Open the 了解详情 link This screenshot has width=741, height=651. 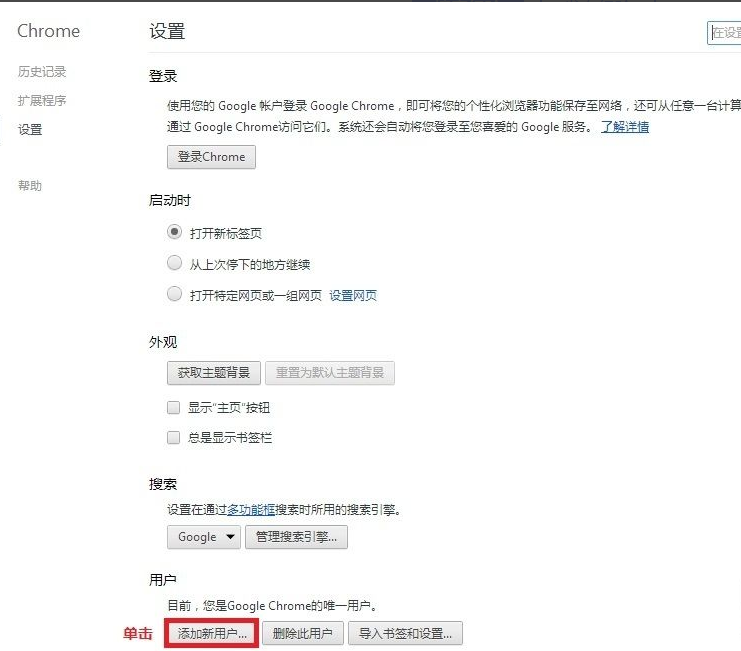tap(625, 127)
